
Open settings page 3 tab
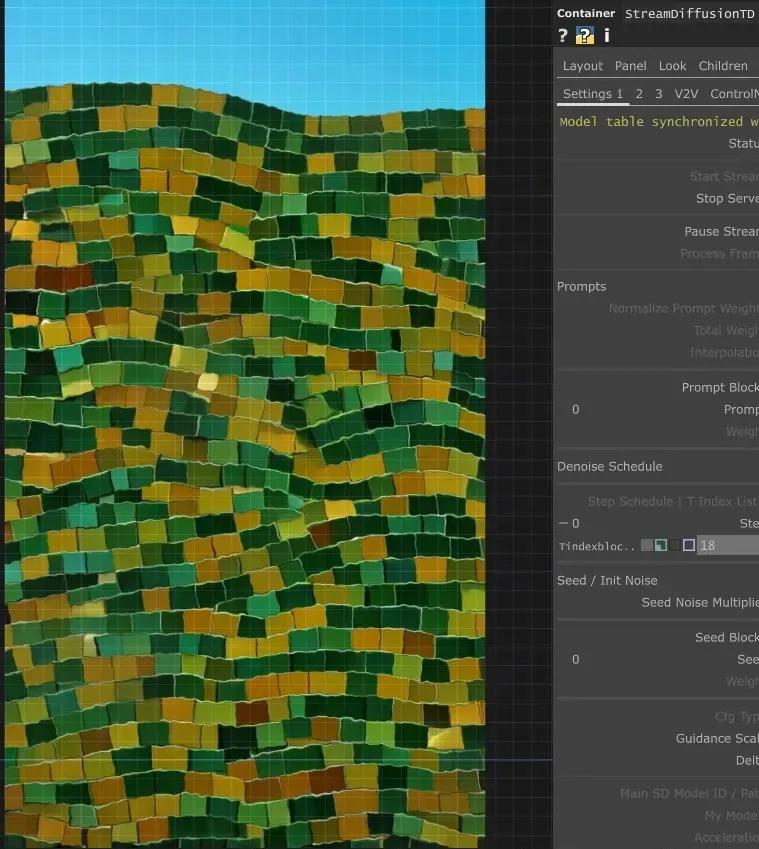pyautogui.click(x=659, y=94)
